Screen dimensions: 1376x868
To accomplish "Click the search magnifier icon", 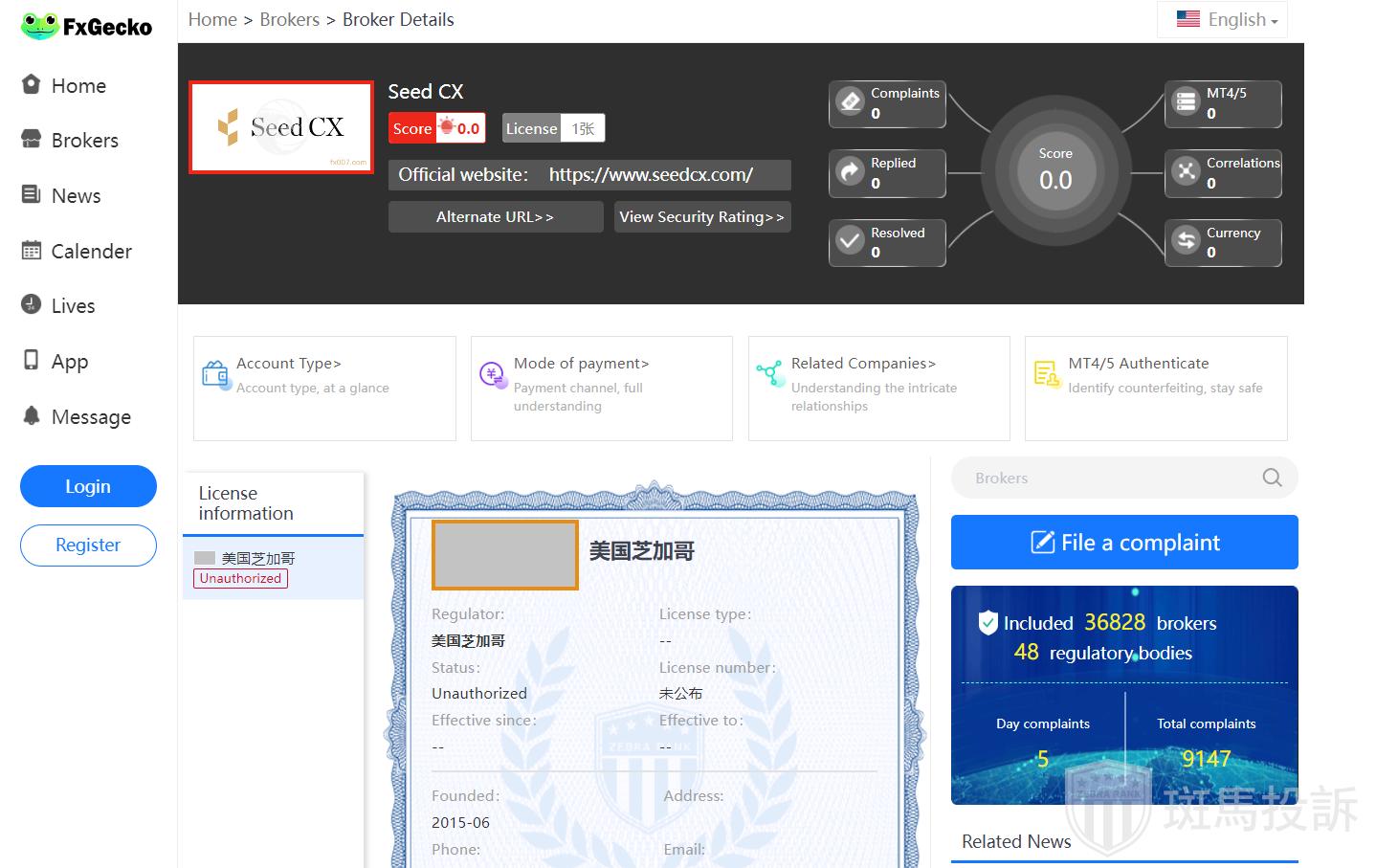I will [1272, 478].
